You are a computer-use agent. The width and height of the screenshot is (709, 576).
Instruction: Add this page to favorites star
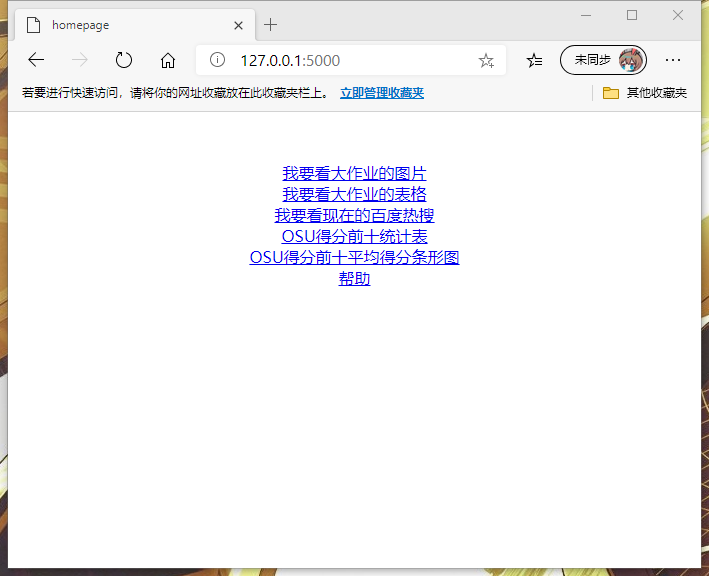486,60
